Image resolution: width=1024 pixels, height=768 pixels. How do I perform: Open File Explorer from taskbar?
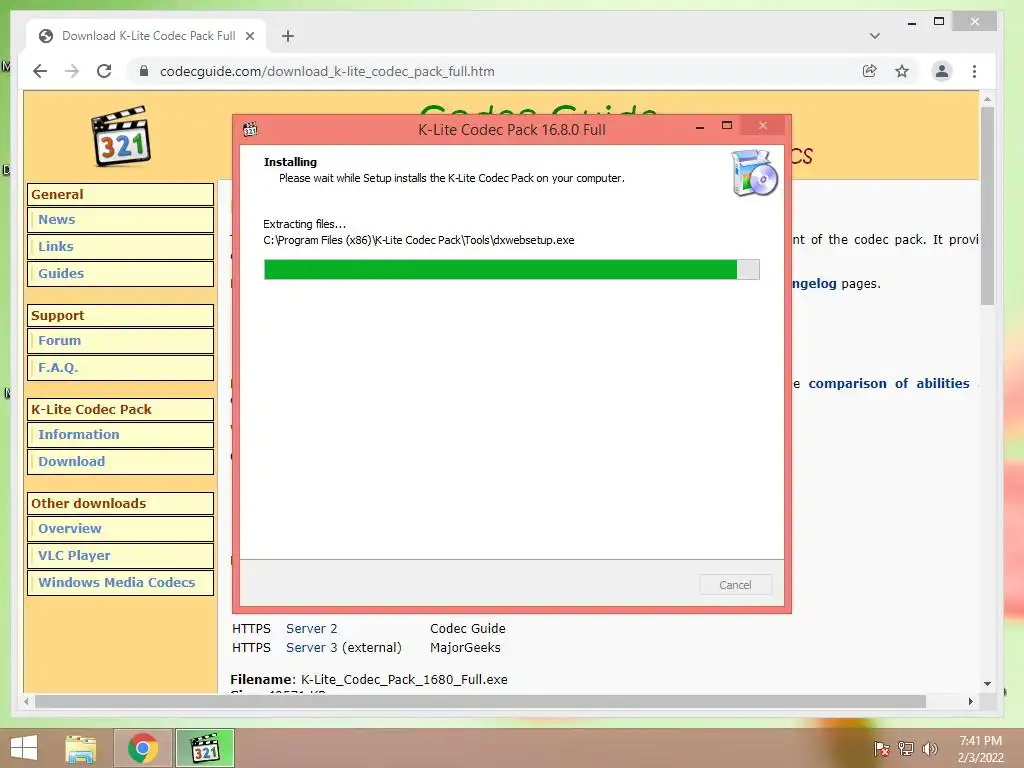click(80, 748)
